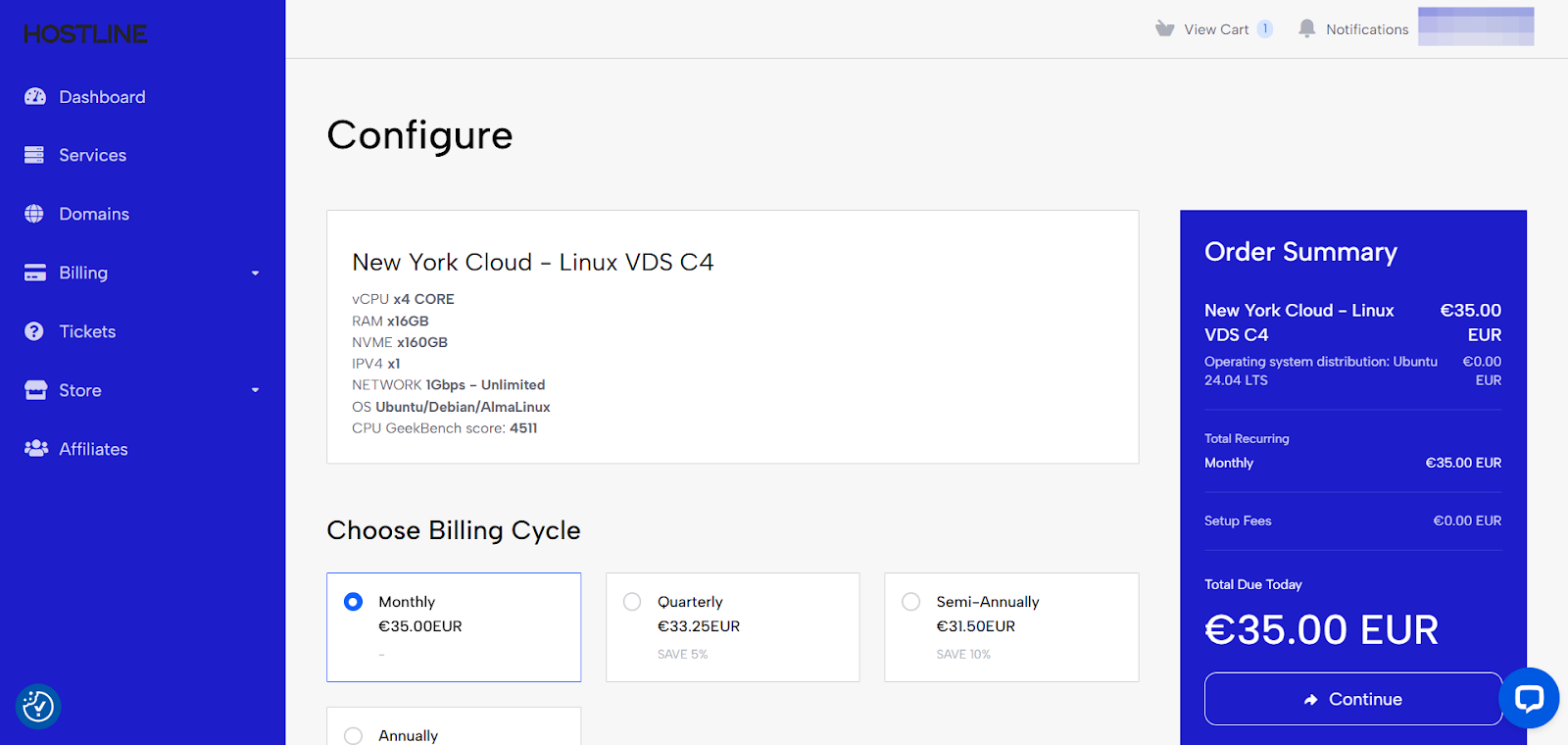Click the Semi-Annually €31.50EUR price
This screenshot has width=1568, height=745.
975,626
